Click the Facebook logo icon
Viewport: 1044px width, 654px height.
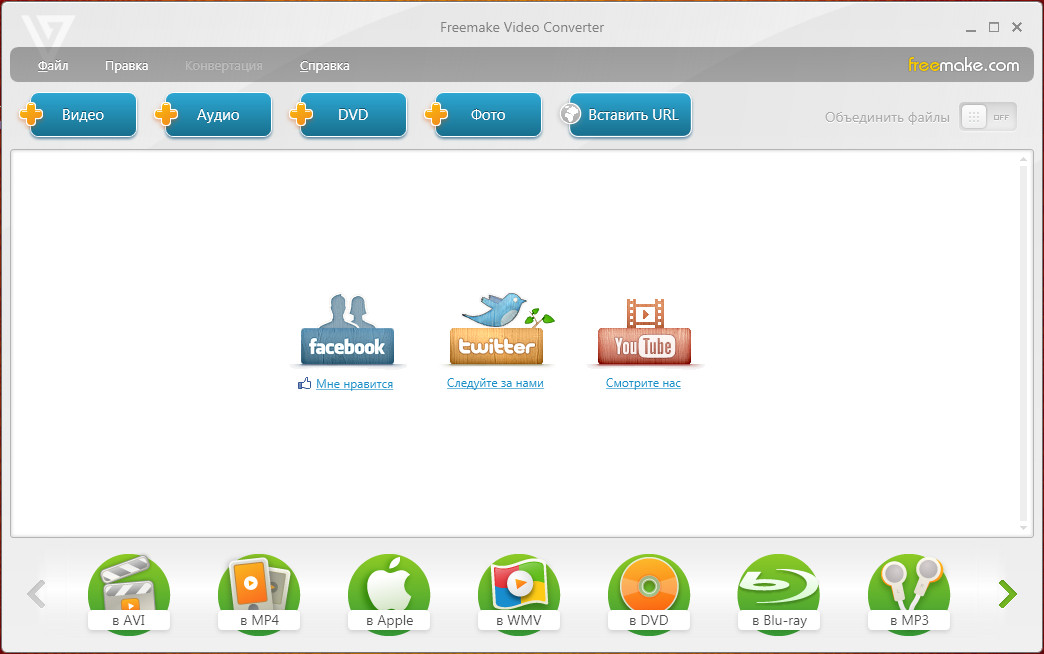(346, 333)
